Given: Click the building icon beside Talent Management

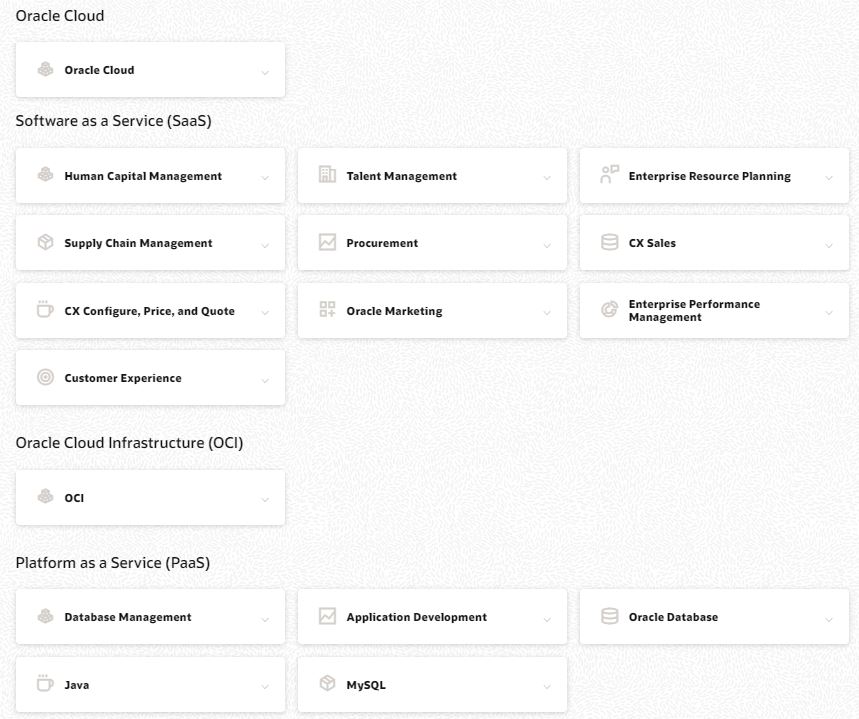Looking at the screenshot, I should click(327, 175).
